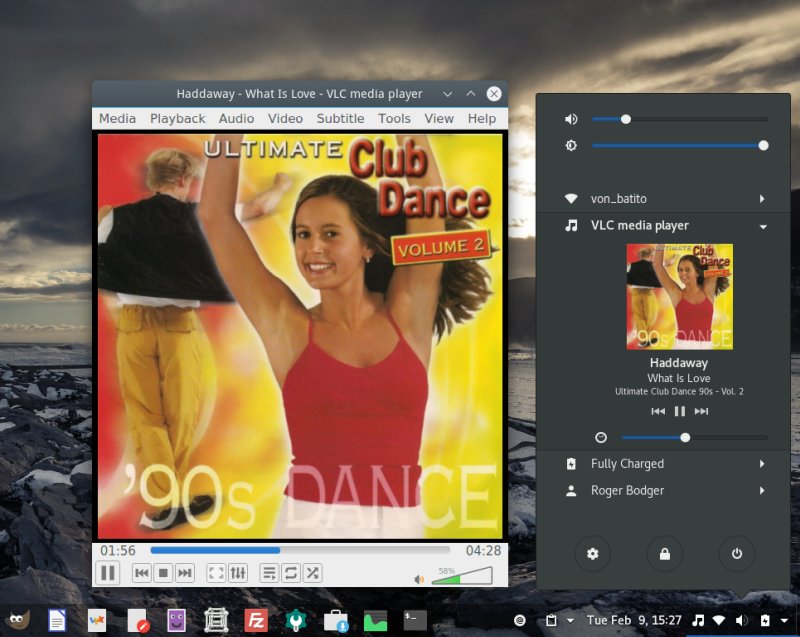The image size is (800, 637).
Task: Lock the screen using the padlock button
Action: [664, 553]
